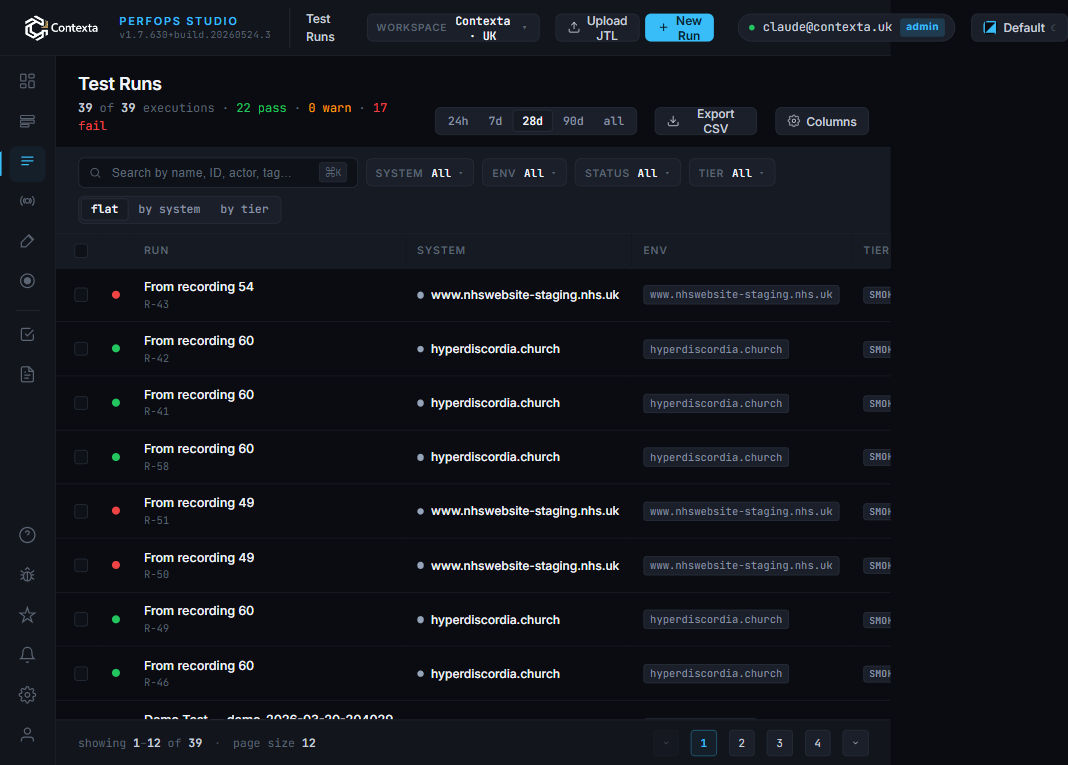Viewport: 1068px width, 765px height.
Task: Select the all time range tab
Action: [613, 121]
